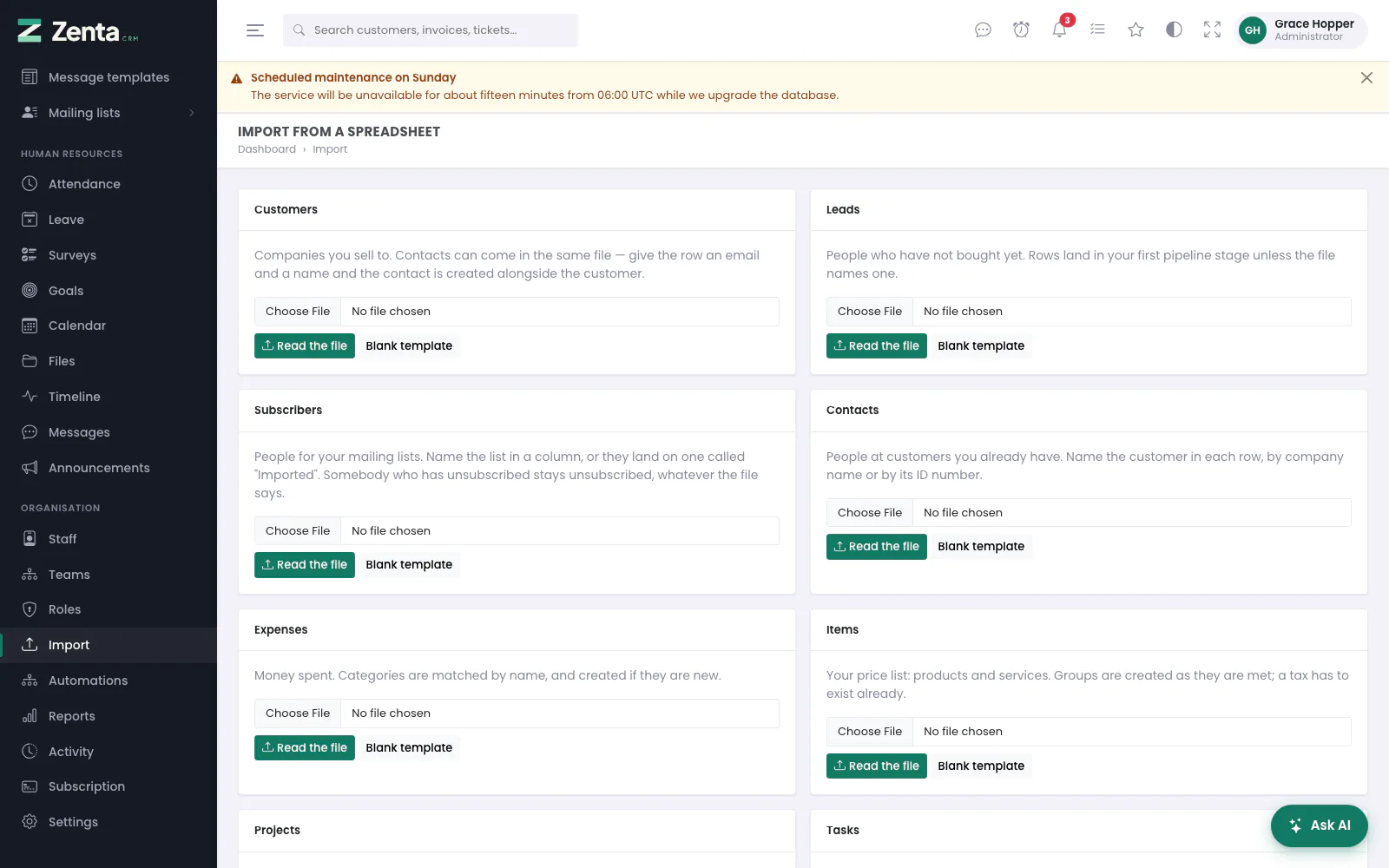Open Activity in sidebar
The width and height of the screenshot is (1389, 868).
tap(109, 752)
